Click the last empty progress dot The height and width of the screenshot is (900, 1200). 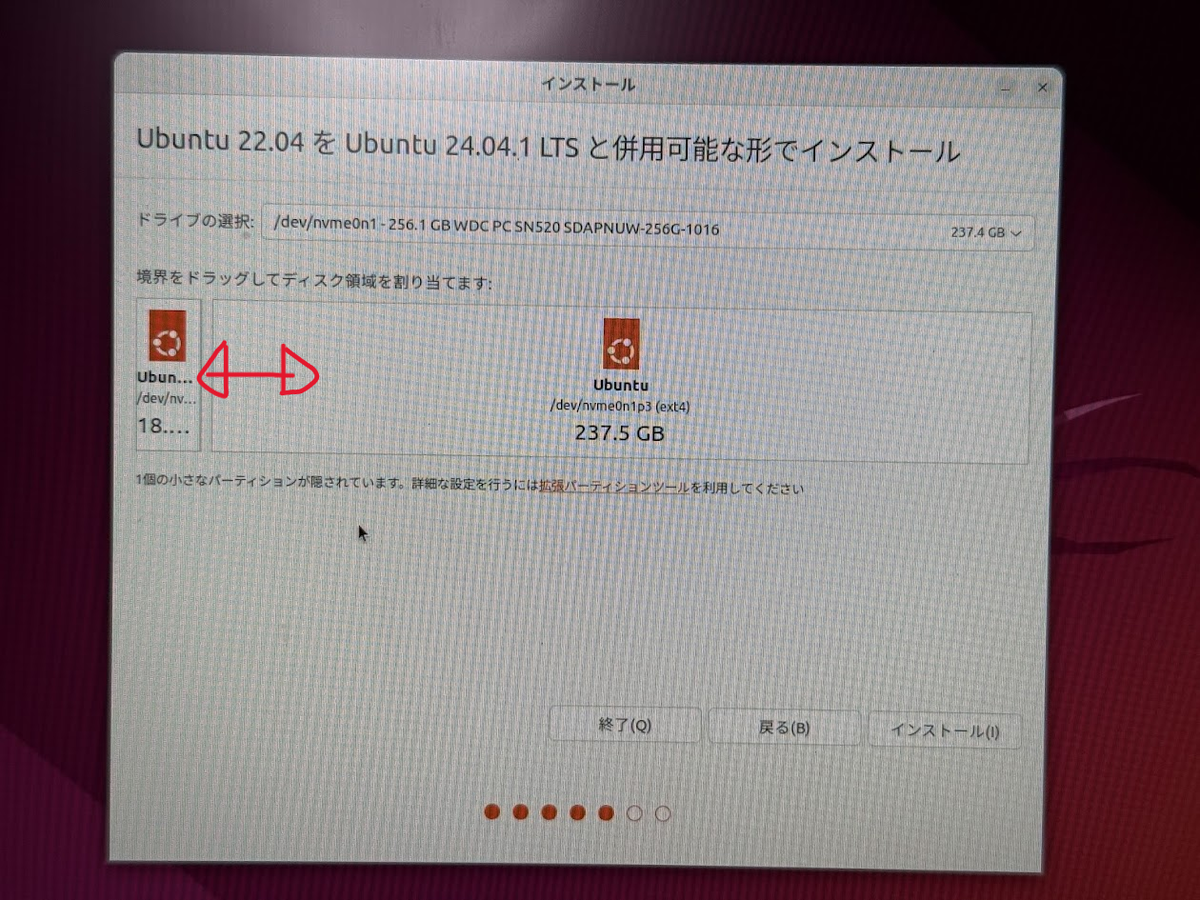click(x=662, y=814)
